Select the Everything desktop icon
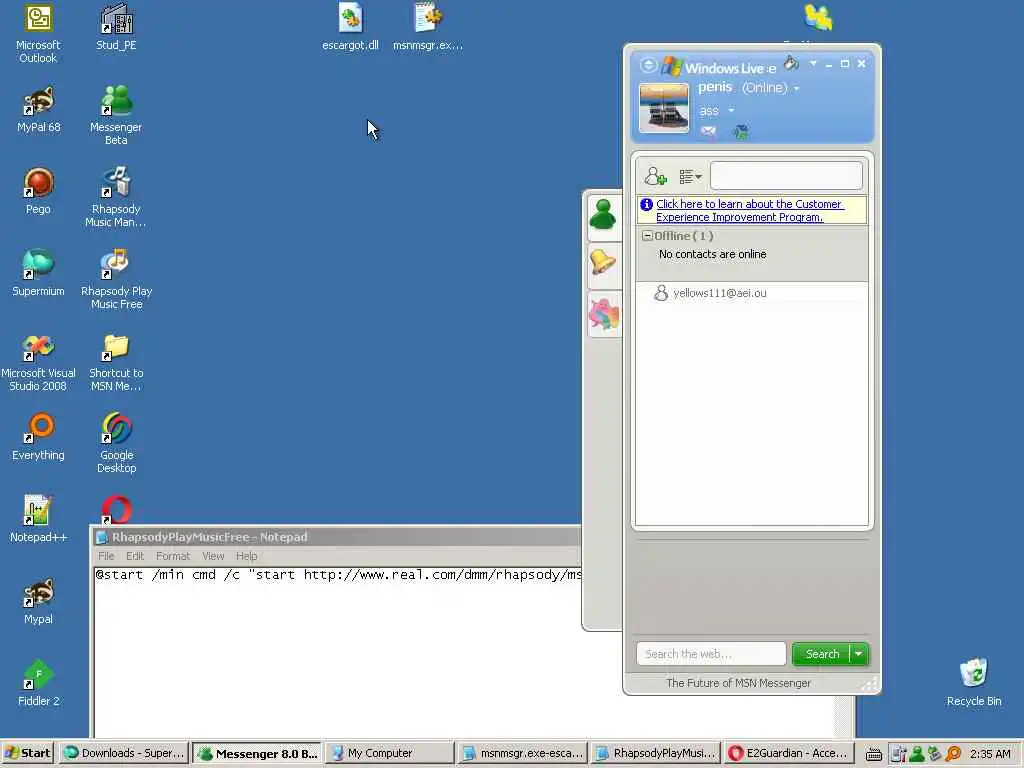1024x768 pixels. (39, 438)
